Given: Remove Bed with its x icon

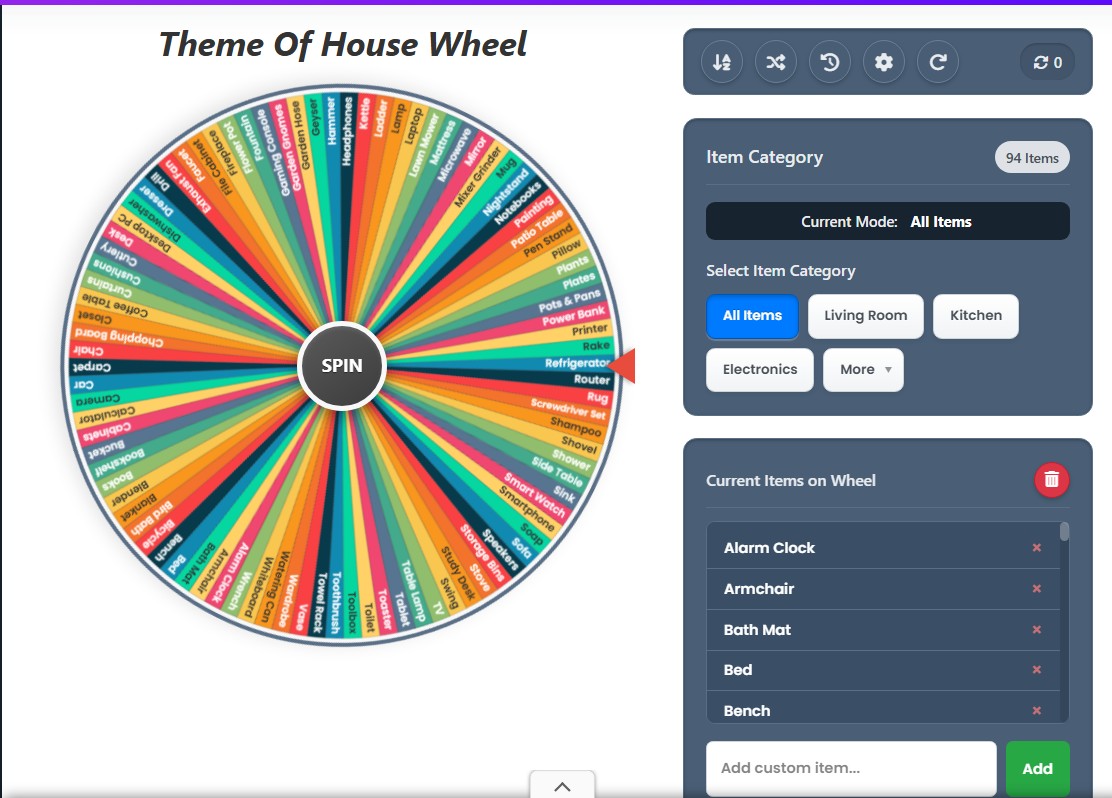Looking at the screenshot, I should coord(1037,670).
